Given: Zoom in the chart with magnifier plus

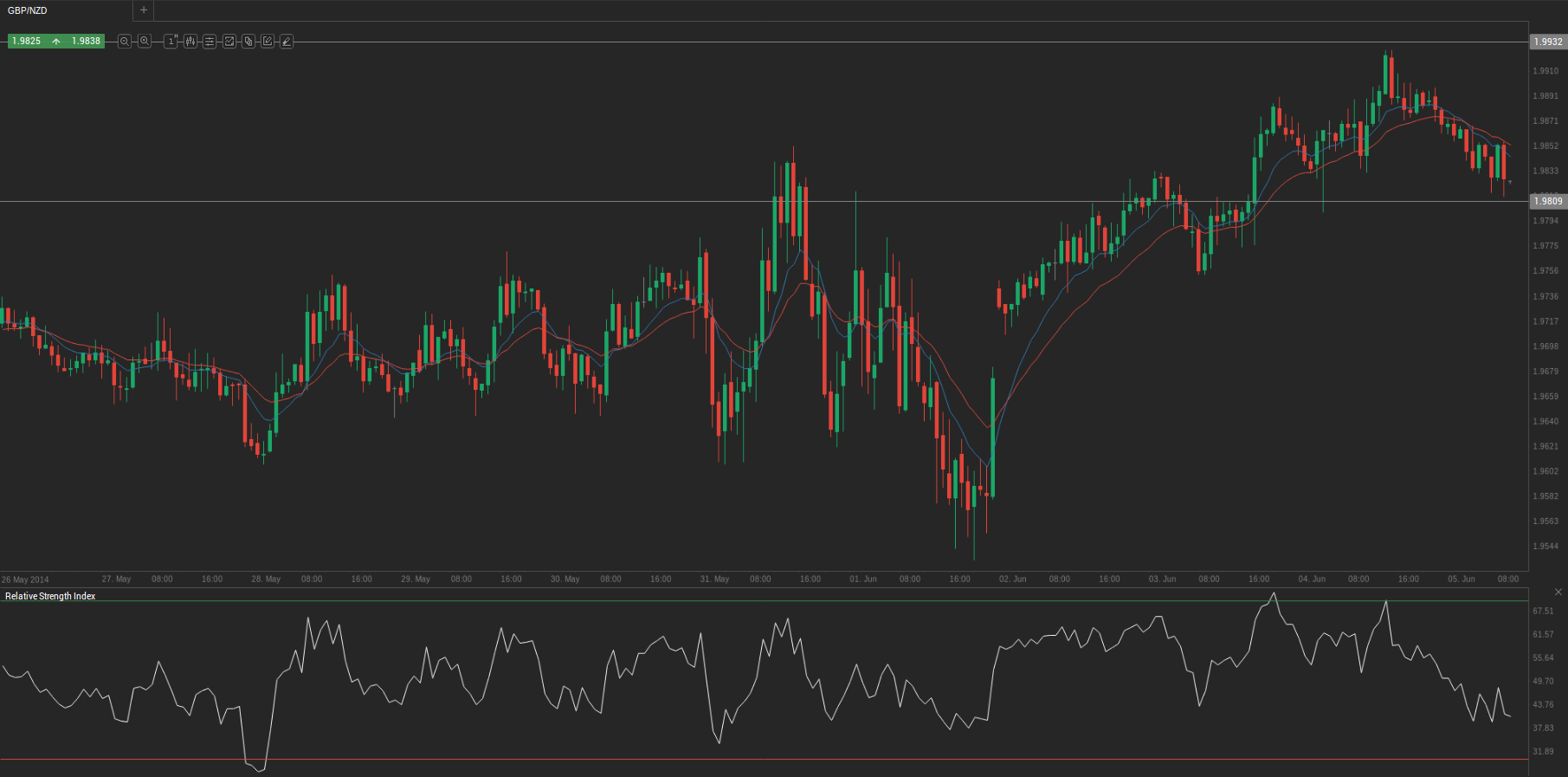Looking at the screenshot, I should (145, 42).
